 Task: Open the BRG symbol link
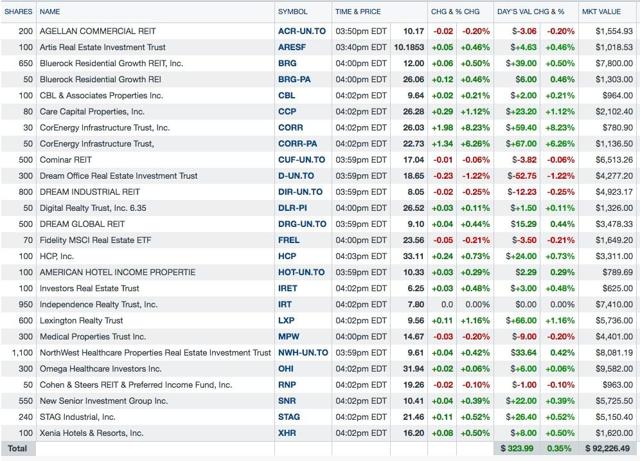(x=287, y=63)
